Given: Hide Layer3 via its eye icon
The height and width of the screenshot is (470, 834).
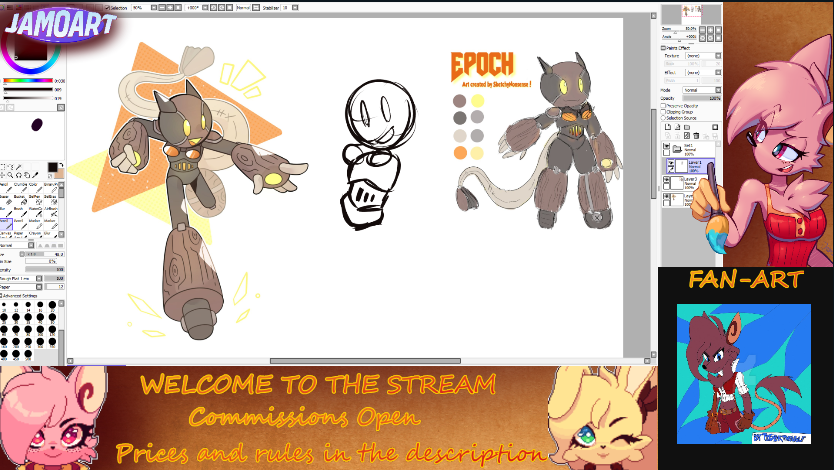Looking at the screenshot, I should pyautogui.click(x=667, y=179).
